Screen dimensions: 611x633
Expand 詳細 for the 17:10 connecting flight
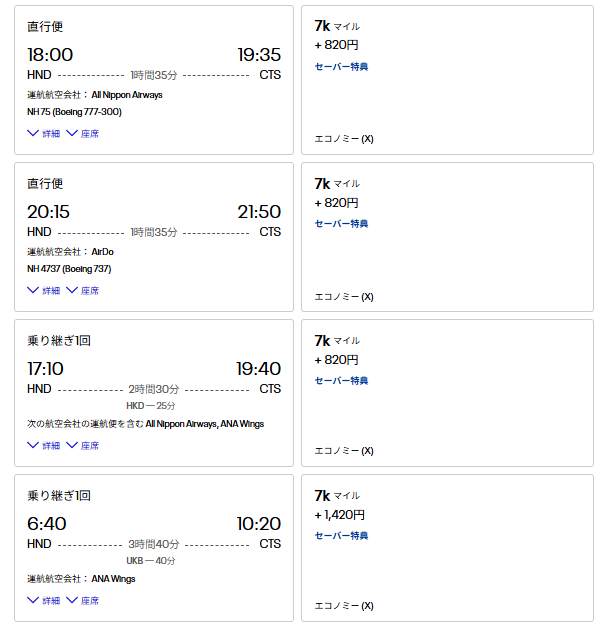pyautogui.click(x=44, y=445)
